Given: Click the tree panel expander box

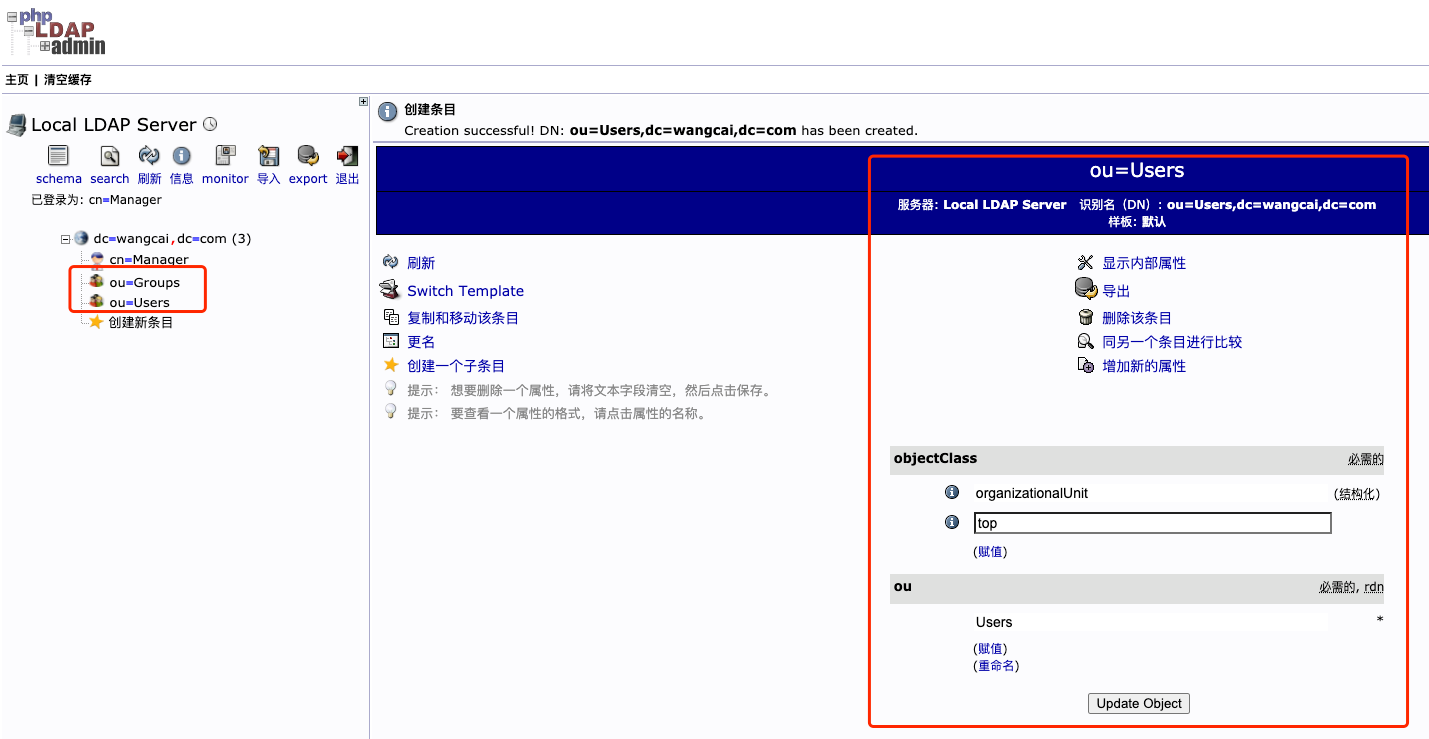Looking at the screenshot, I should point(362,101).
